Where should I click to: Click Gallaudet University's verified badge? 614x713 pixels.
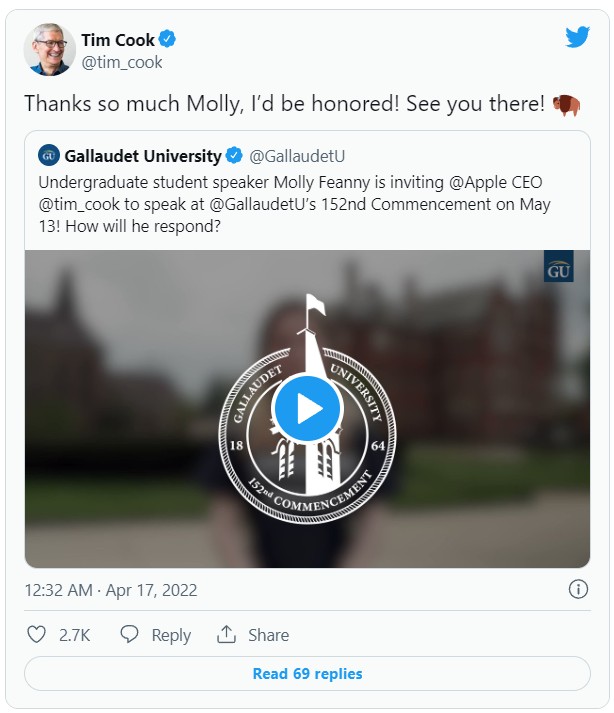234,156
